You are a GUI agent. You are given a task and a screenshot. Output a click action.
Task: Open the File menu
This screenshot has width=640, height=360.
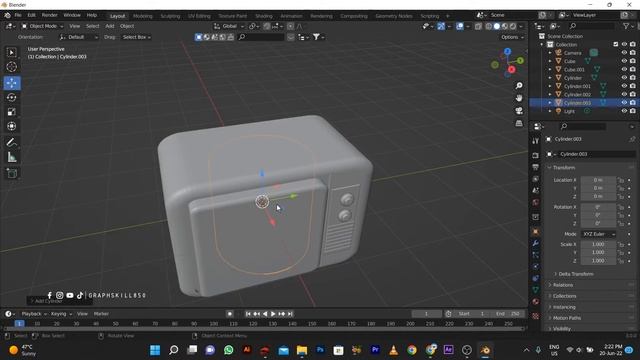(18, 15)
